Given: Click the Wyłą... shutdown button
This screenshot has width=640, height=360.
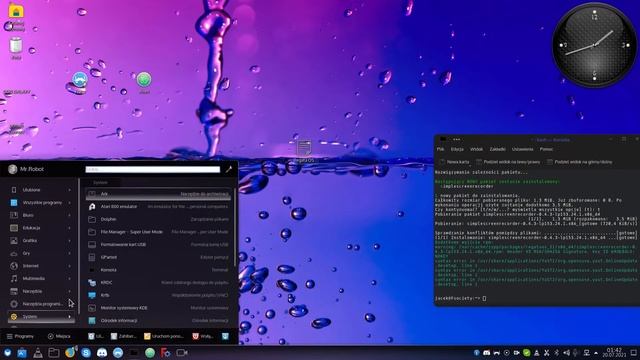Looking at the screenshot, I should [203, 336].
